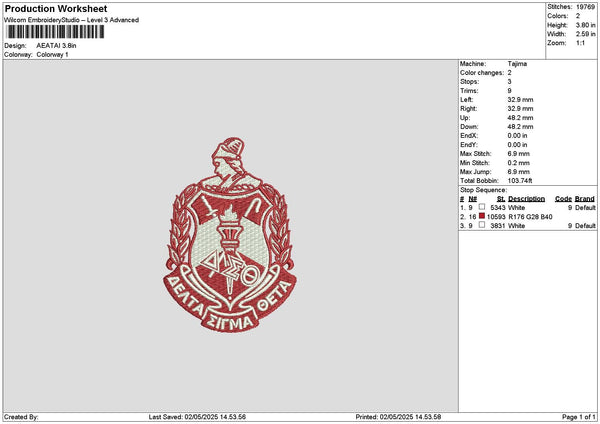600x424 pixels.
Task: Click the Zoom value 1:1
Action: 580,43
